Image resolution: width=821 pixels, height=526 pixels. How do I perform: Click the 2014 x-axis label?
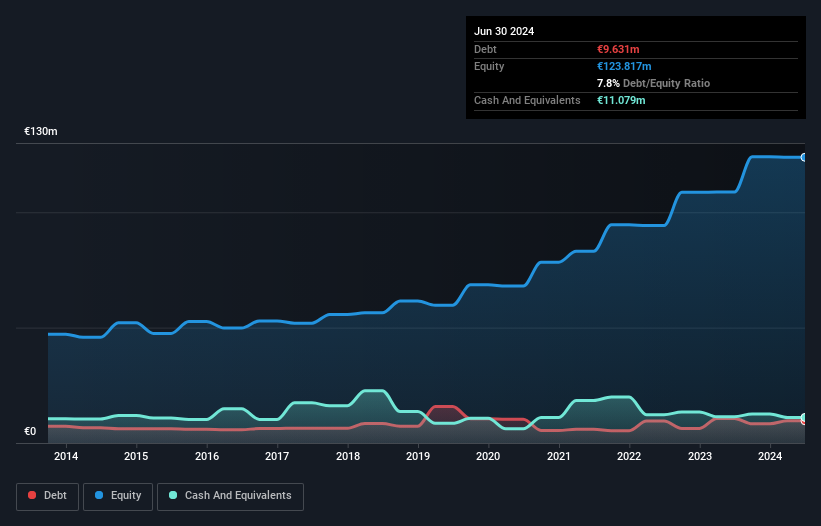click(66, 456)
